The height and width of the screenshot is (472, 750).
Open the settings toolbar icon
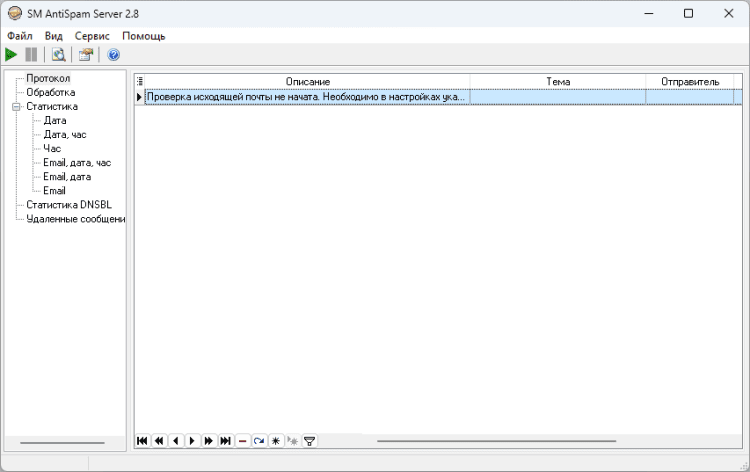pyautogui.click(x=86, y=55)
